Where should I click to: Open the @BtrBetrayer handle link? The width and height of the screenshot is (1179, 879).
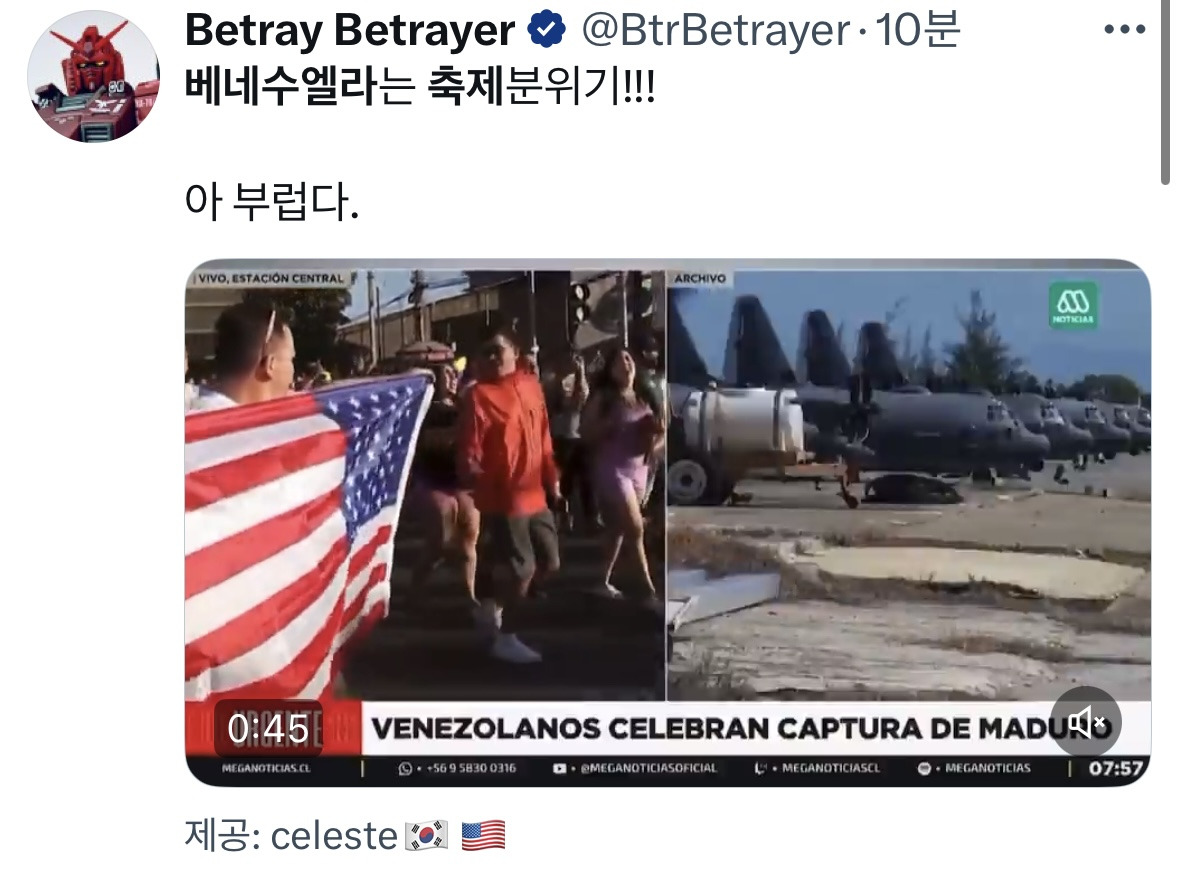(716, 30)
